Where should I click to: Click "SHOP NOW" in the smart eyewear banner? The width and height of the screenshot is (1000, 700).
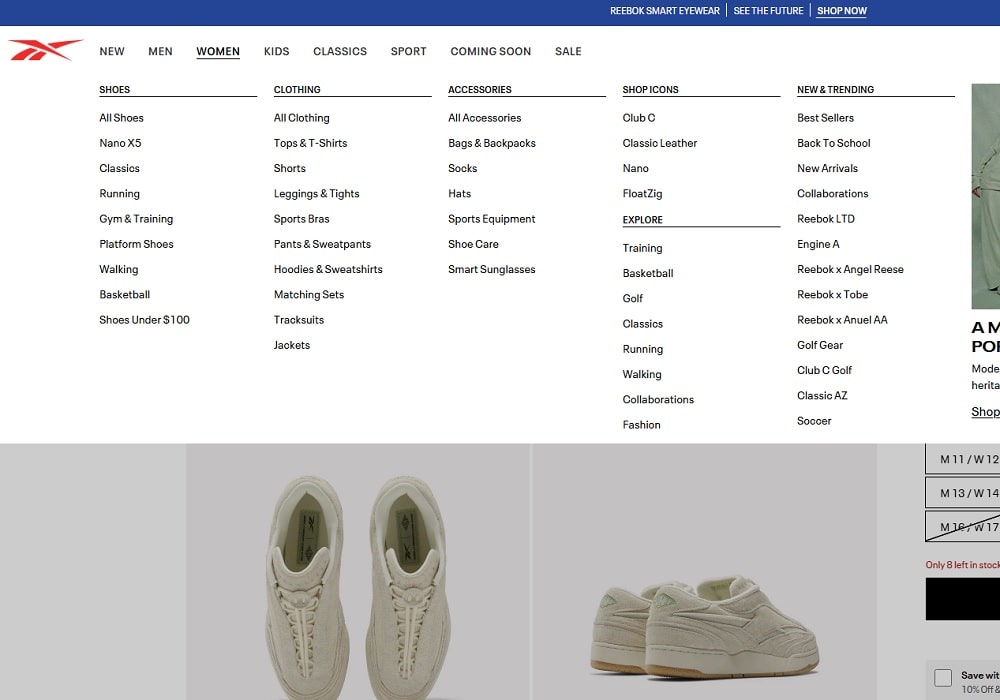(841, 11)
